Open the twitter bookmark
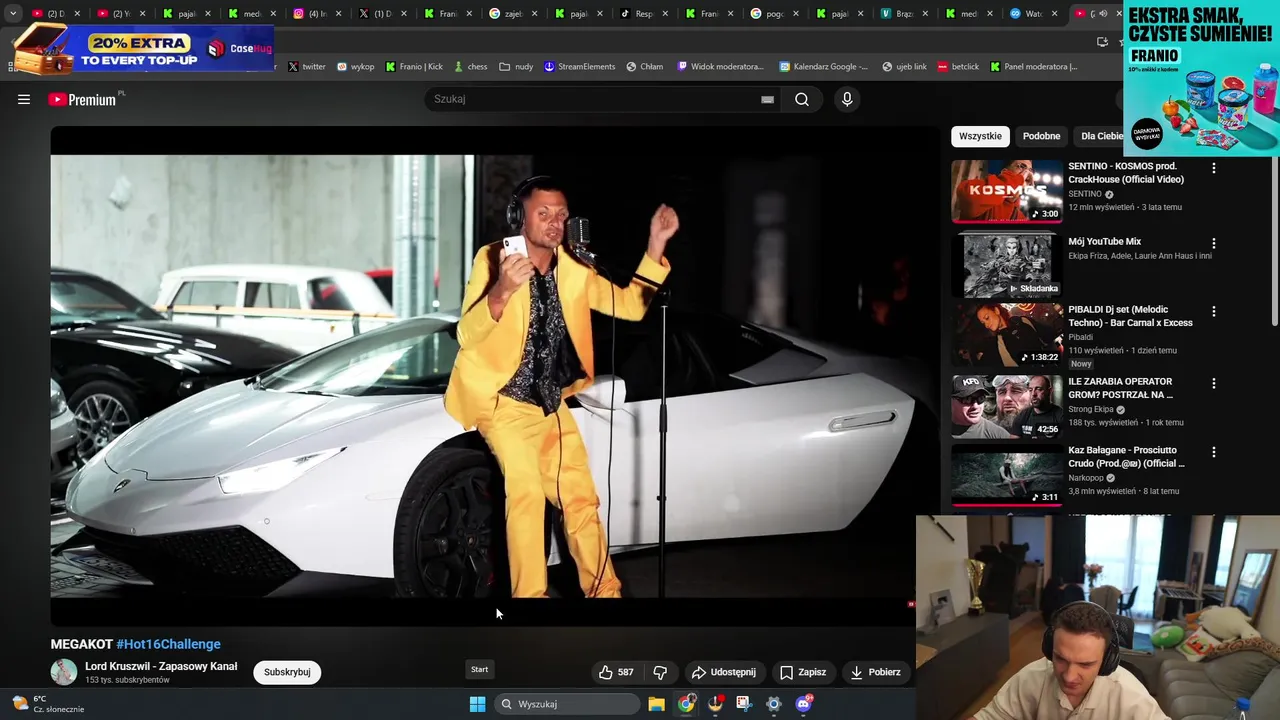Screen dimensions: 1280x720 click(307, 67)
